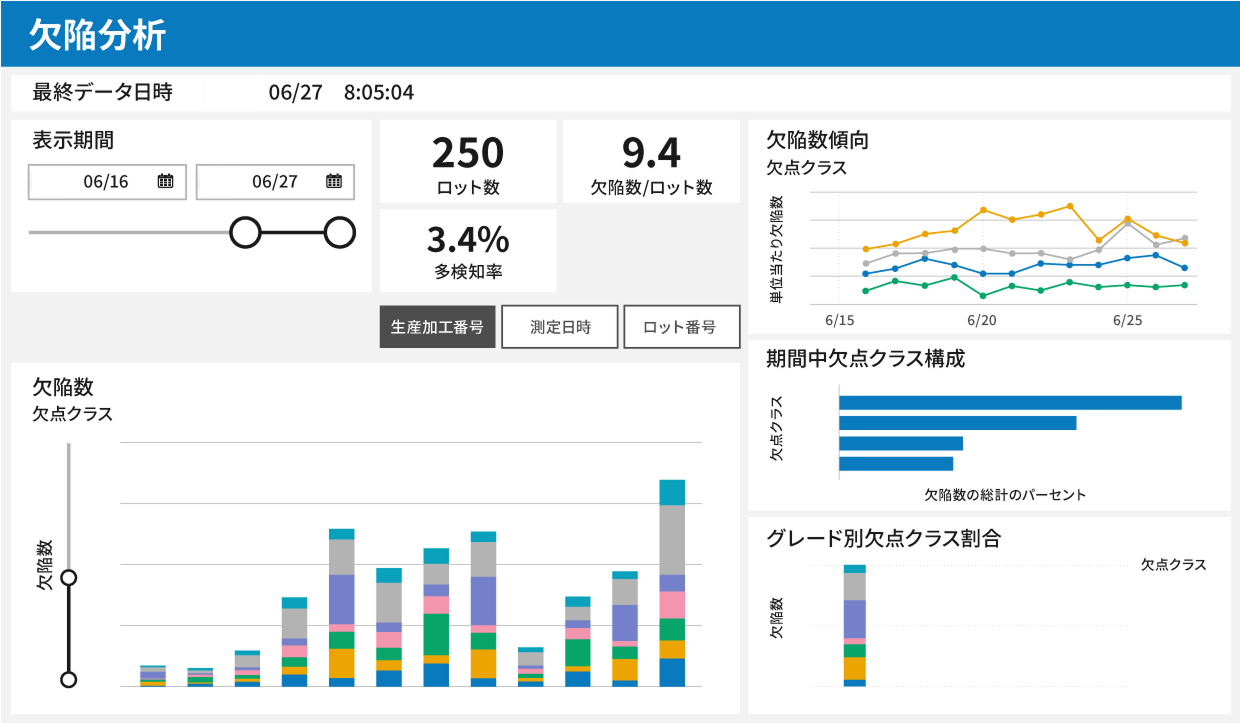Click the left handle of the 表示期間 slider
The width and height of the screenshot is (1240, 723).
tap(245, 232)
